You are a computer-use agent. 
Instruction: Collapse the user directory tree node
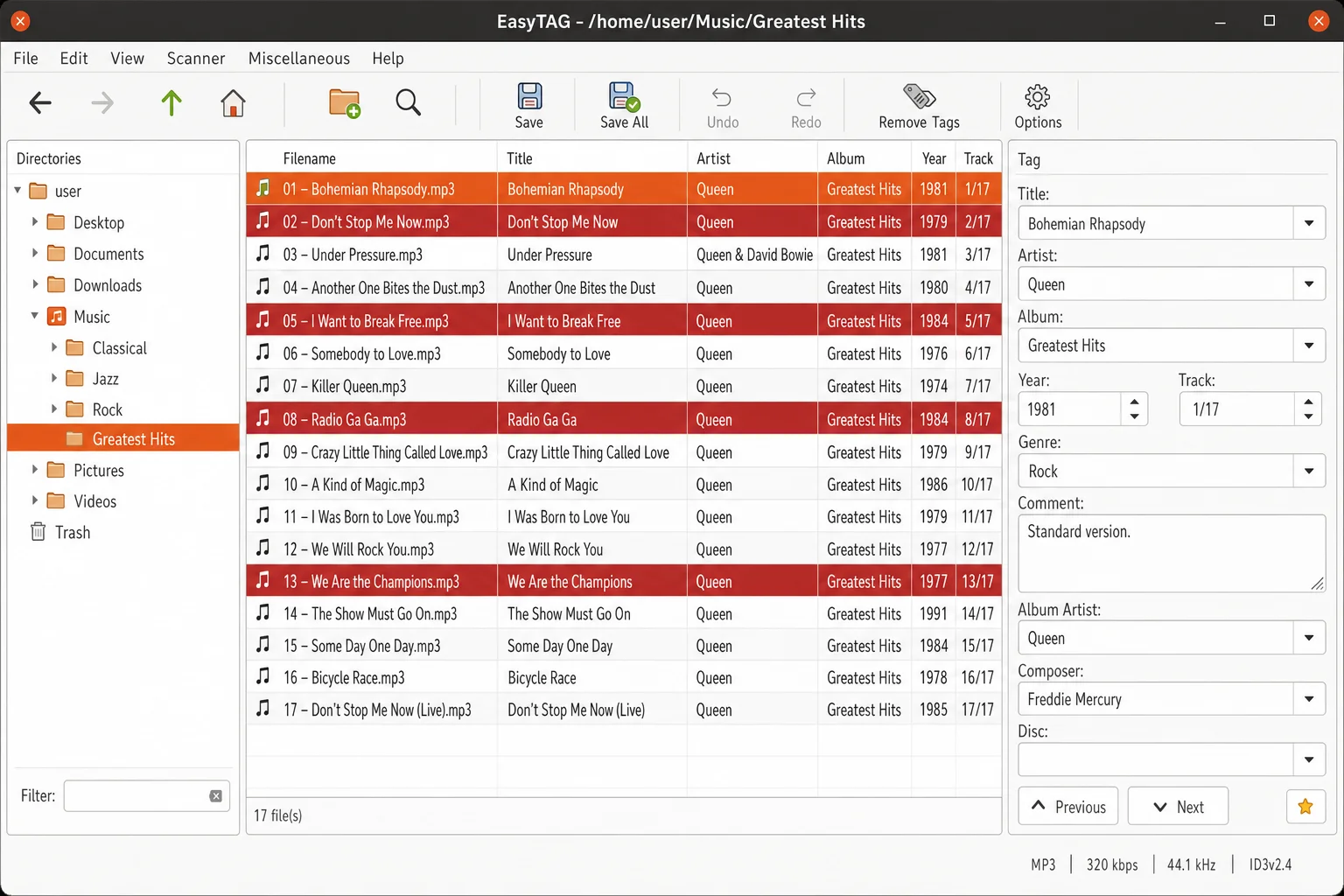pos(17,190)
